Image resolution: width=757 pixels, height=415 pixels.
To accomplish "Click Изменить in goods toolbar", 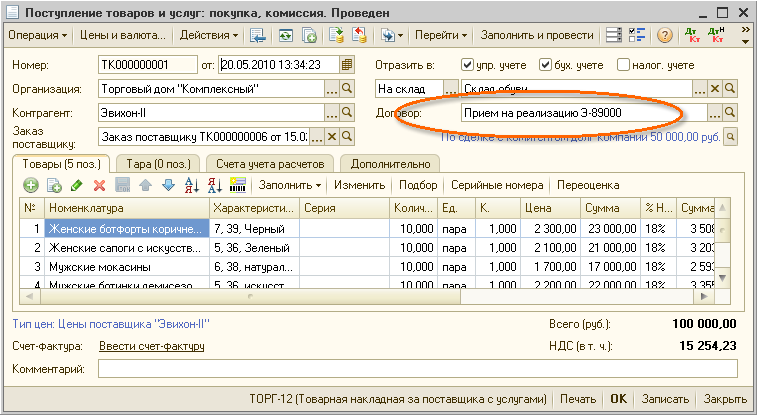I will pos(359,185).
